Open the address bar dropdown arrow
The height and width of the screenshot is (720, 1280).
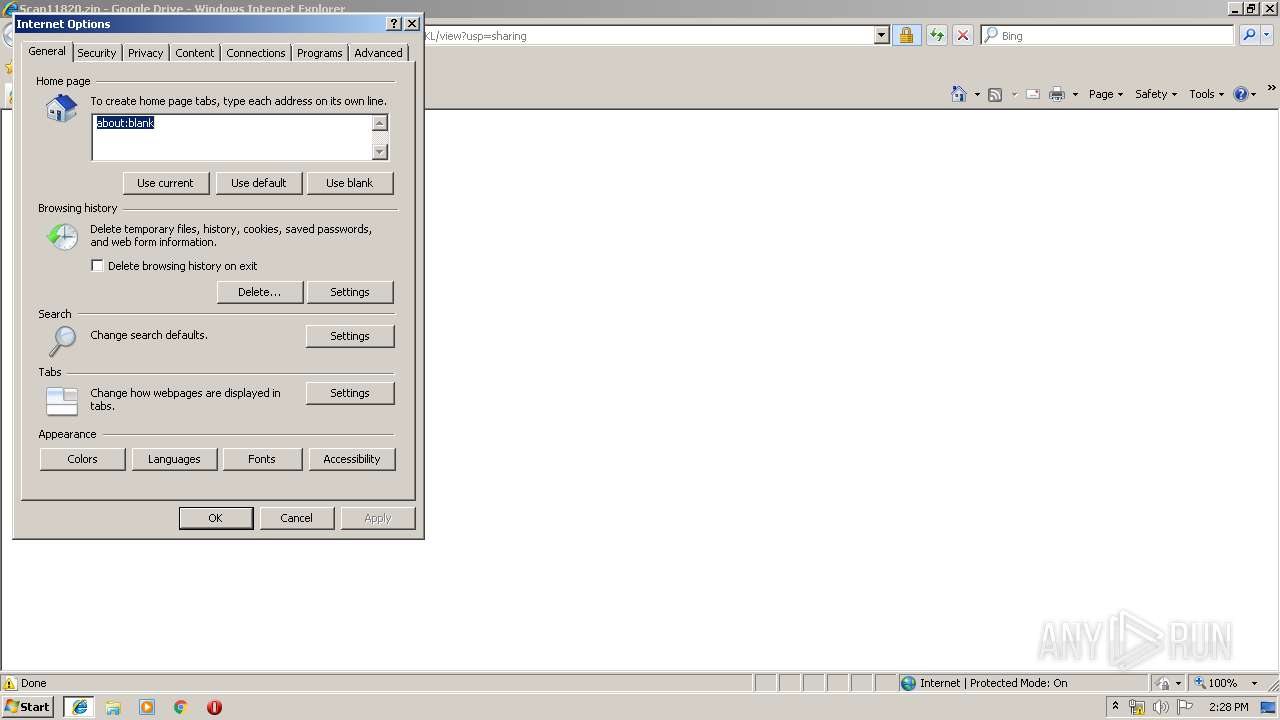coord(881,35)
